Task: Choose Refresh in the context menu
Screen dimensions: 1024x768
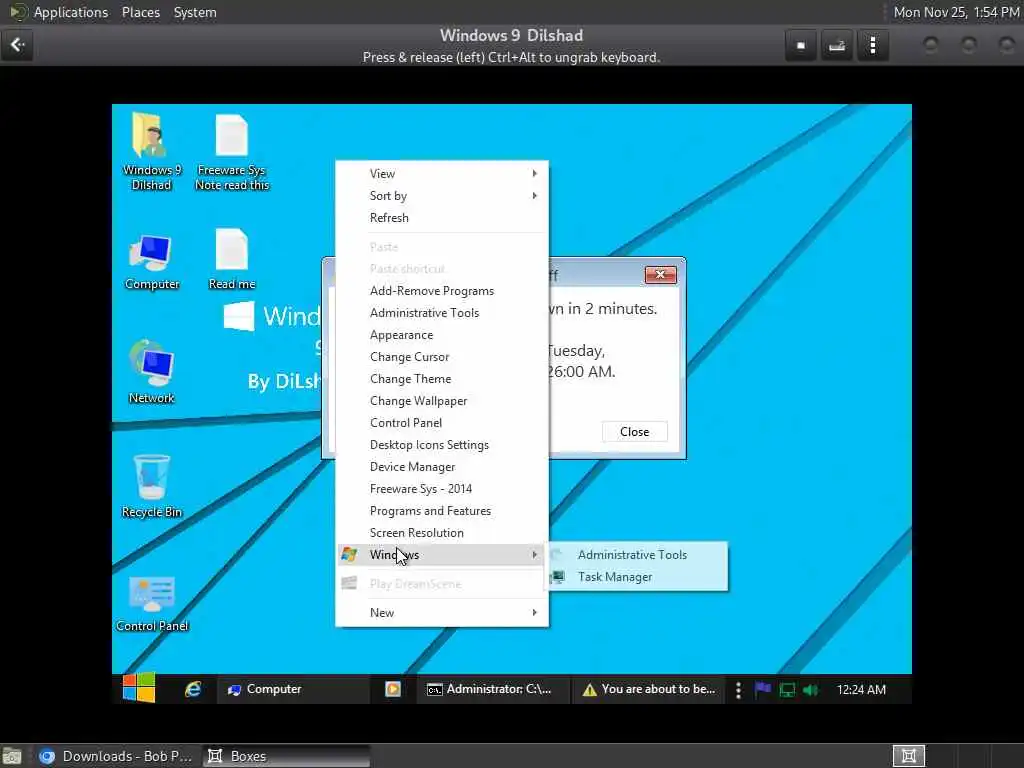Action: coord(442,218)
